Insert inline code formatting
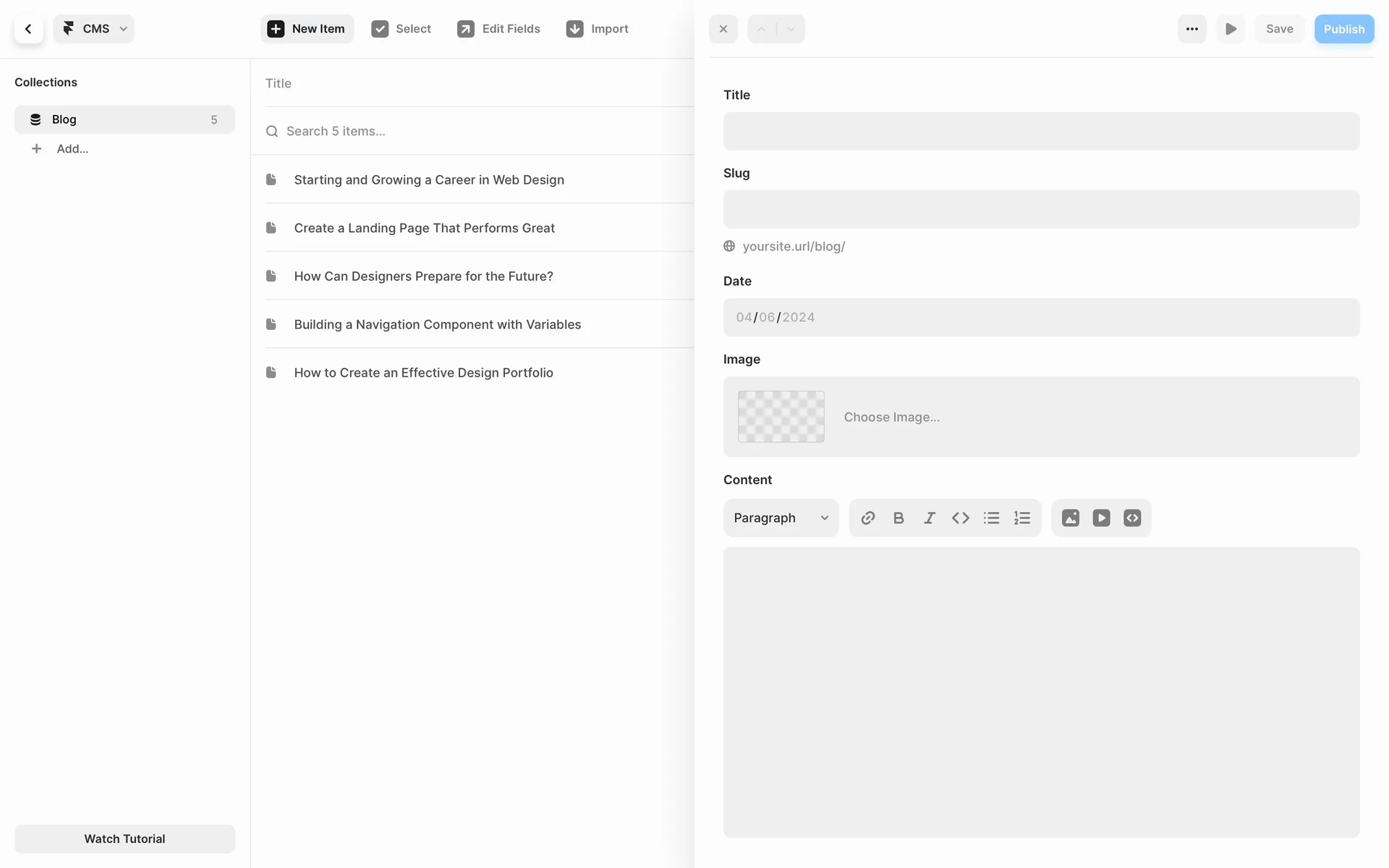Screen dimensions: 1389x868 [961, 518]
